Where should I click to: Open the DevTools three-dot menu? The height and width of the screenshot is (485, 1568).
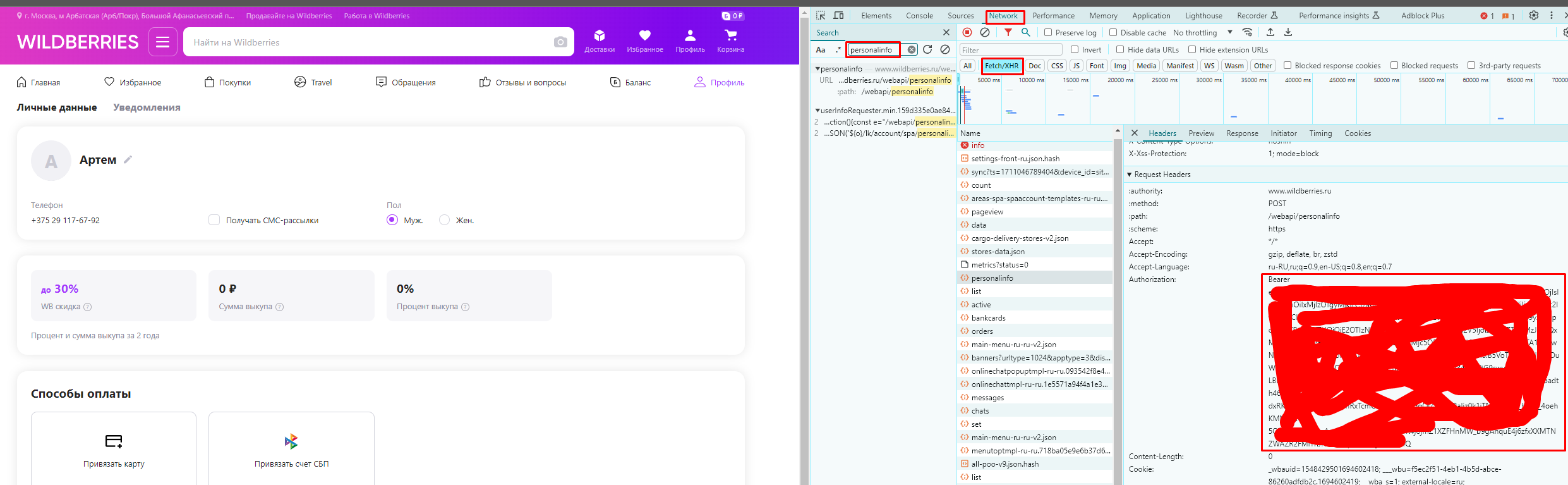(x=1552, y=15)
